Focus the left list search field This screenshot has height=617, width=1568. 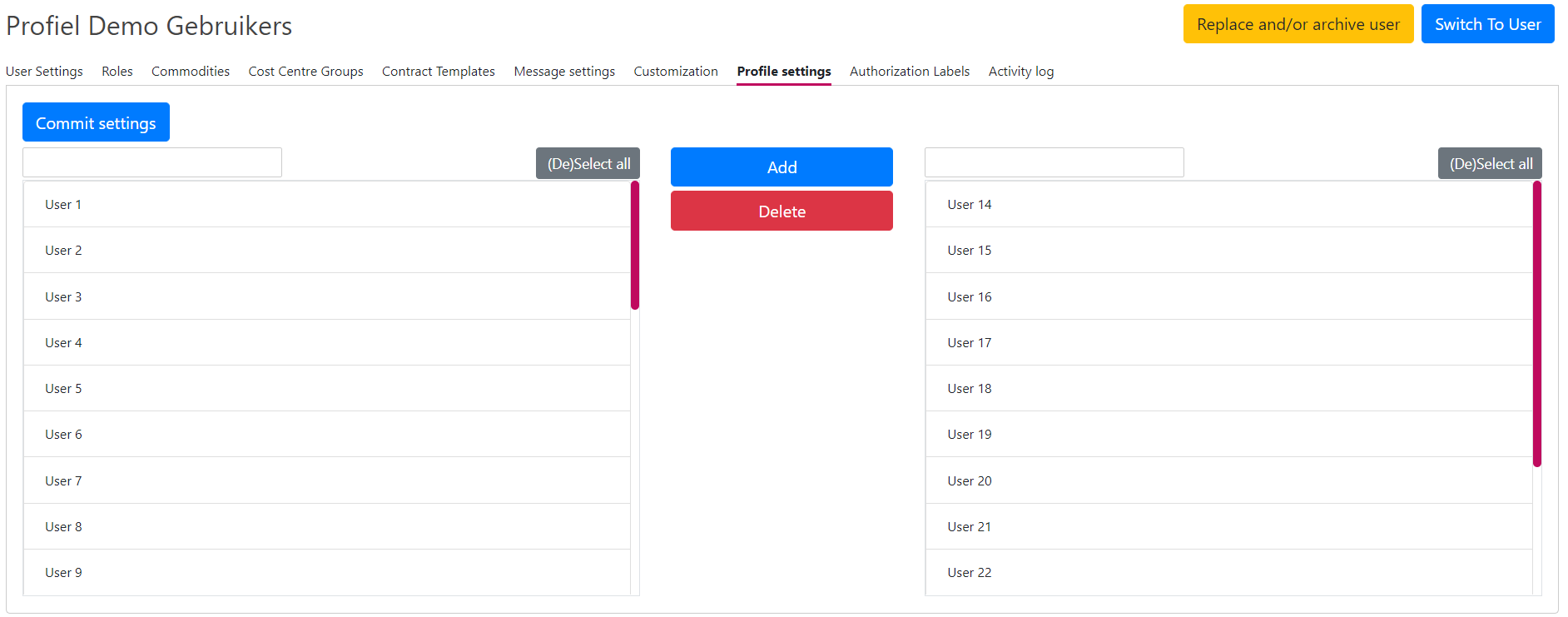click(x=152, y=162)
